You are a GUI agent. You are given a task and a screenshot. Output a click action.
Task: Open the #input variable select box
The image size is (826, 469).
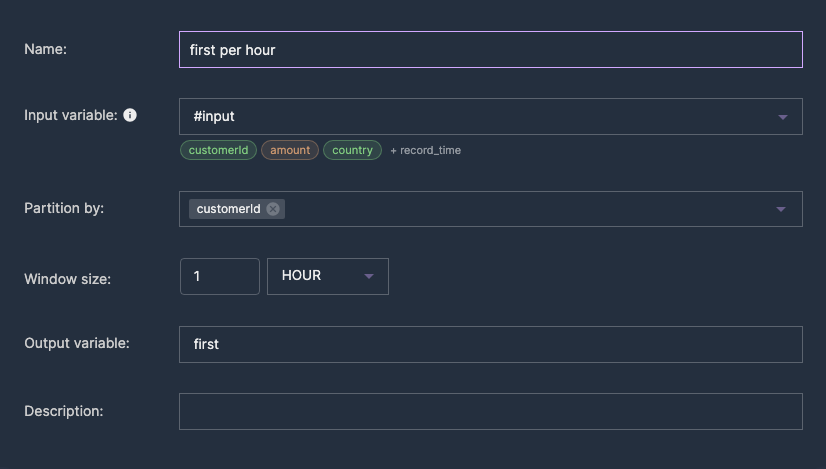(490, 116)
